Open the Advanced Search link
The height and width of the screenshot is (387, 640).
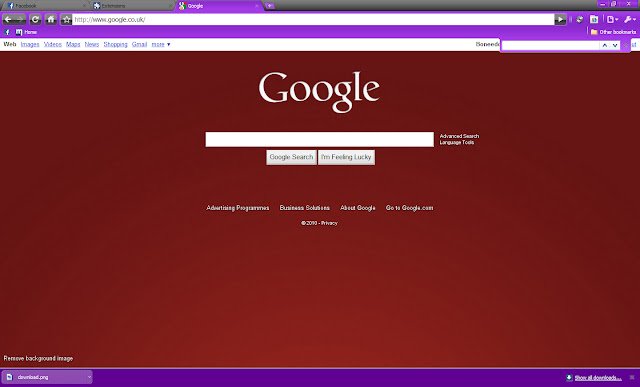(x=459, y=136)
